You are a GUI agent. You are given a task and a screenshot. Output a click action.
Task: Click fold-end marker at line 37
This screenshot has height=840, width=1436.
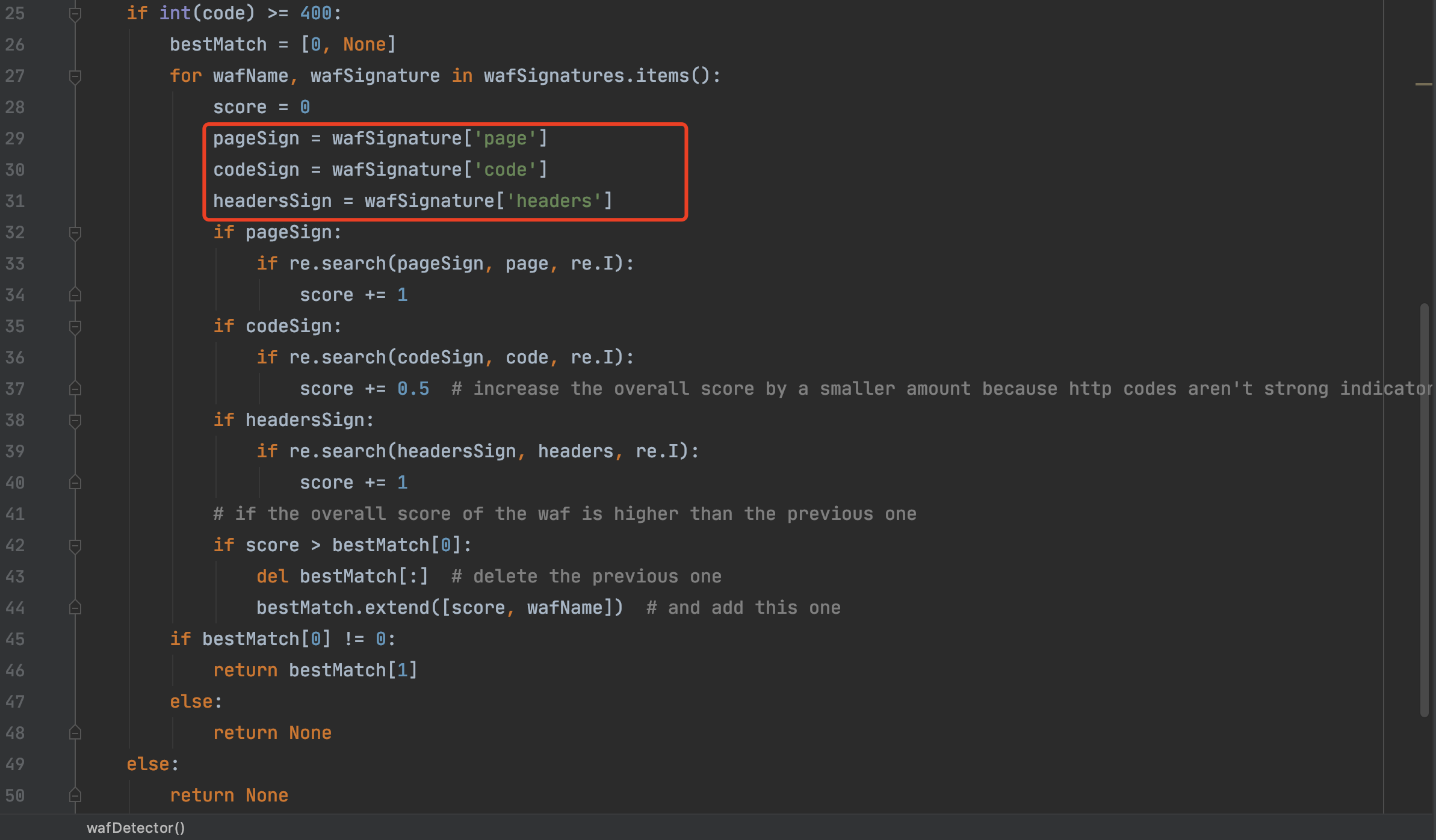75,389
